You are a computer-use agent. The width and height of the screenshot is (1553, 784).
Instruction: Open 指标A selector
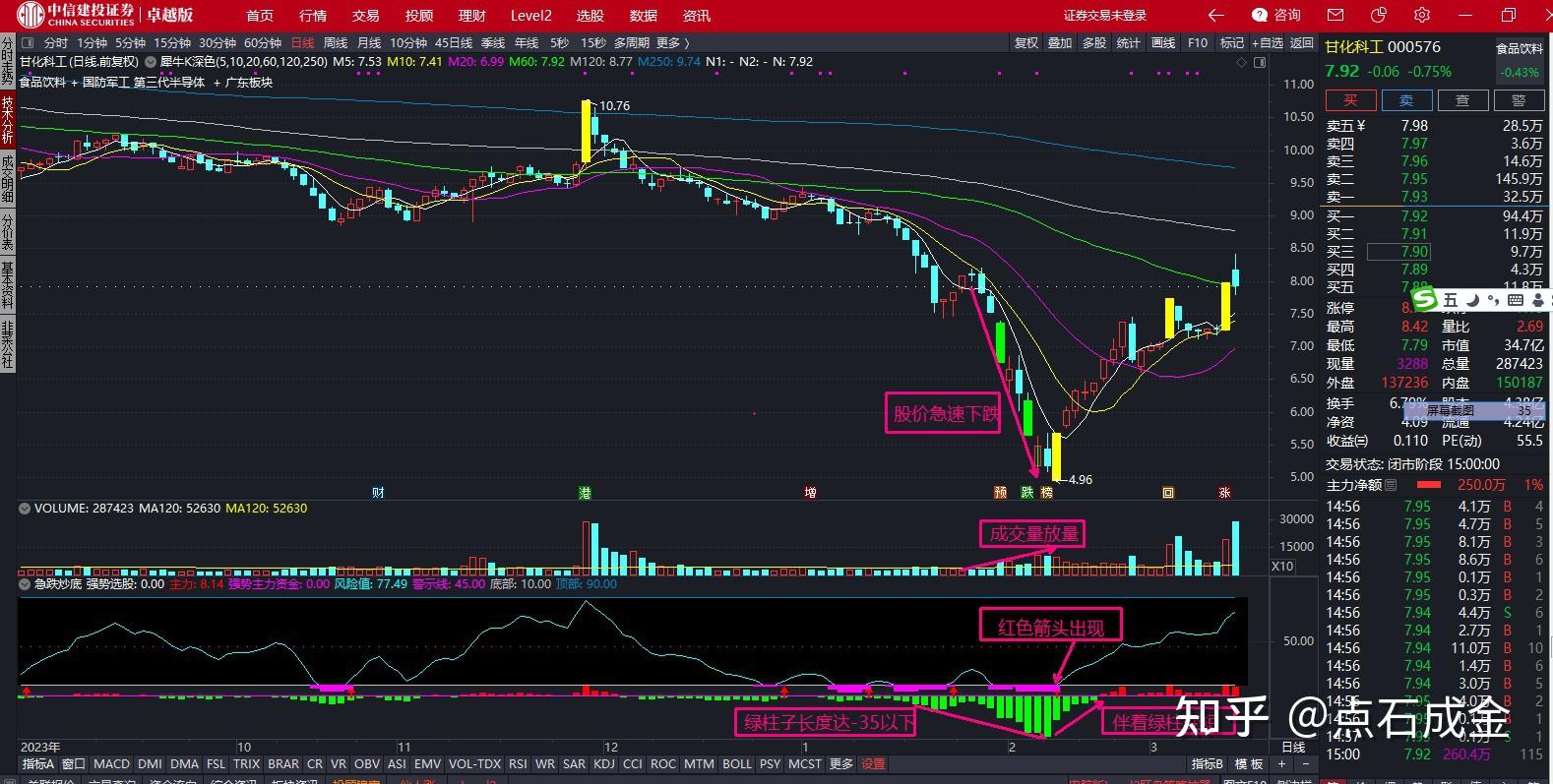[38, 764]
